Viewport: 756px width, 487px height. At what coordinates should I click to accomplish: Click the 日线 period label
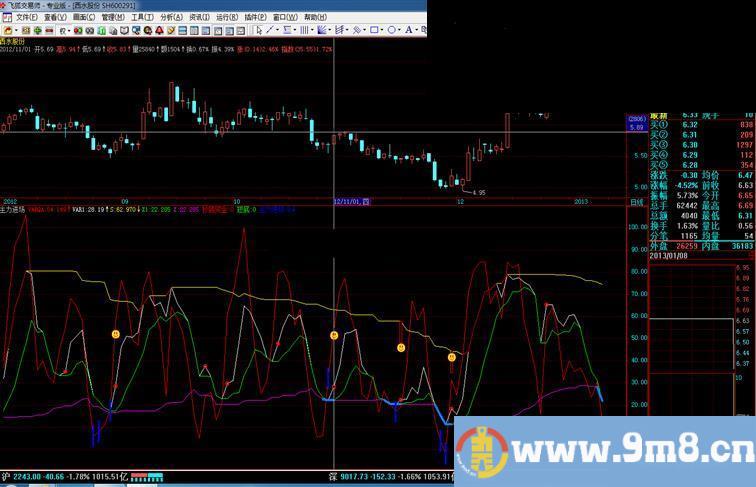tap(635, 202)
